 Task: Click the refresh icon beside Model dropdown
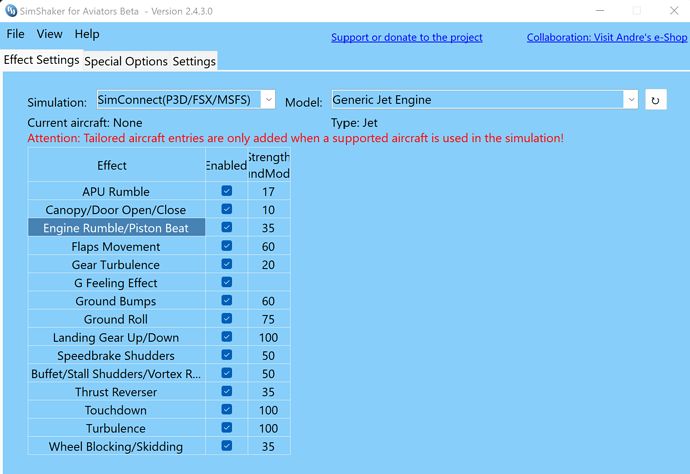pos(655,101)
